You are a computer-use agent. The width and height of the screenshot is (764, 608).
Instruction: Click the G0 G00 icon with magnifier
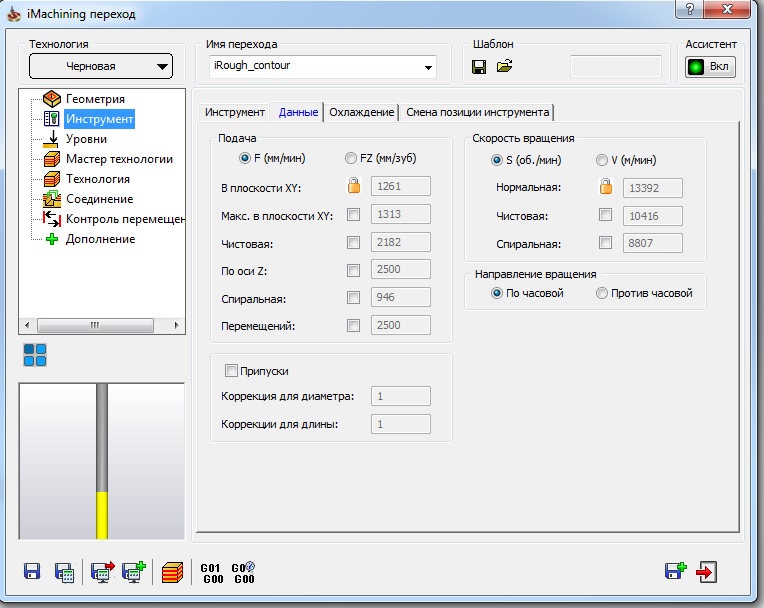coord(243,573)
